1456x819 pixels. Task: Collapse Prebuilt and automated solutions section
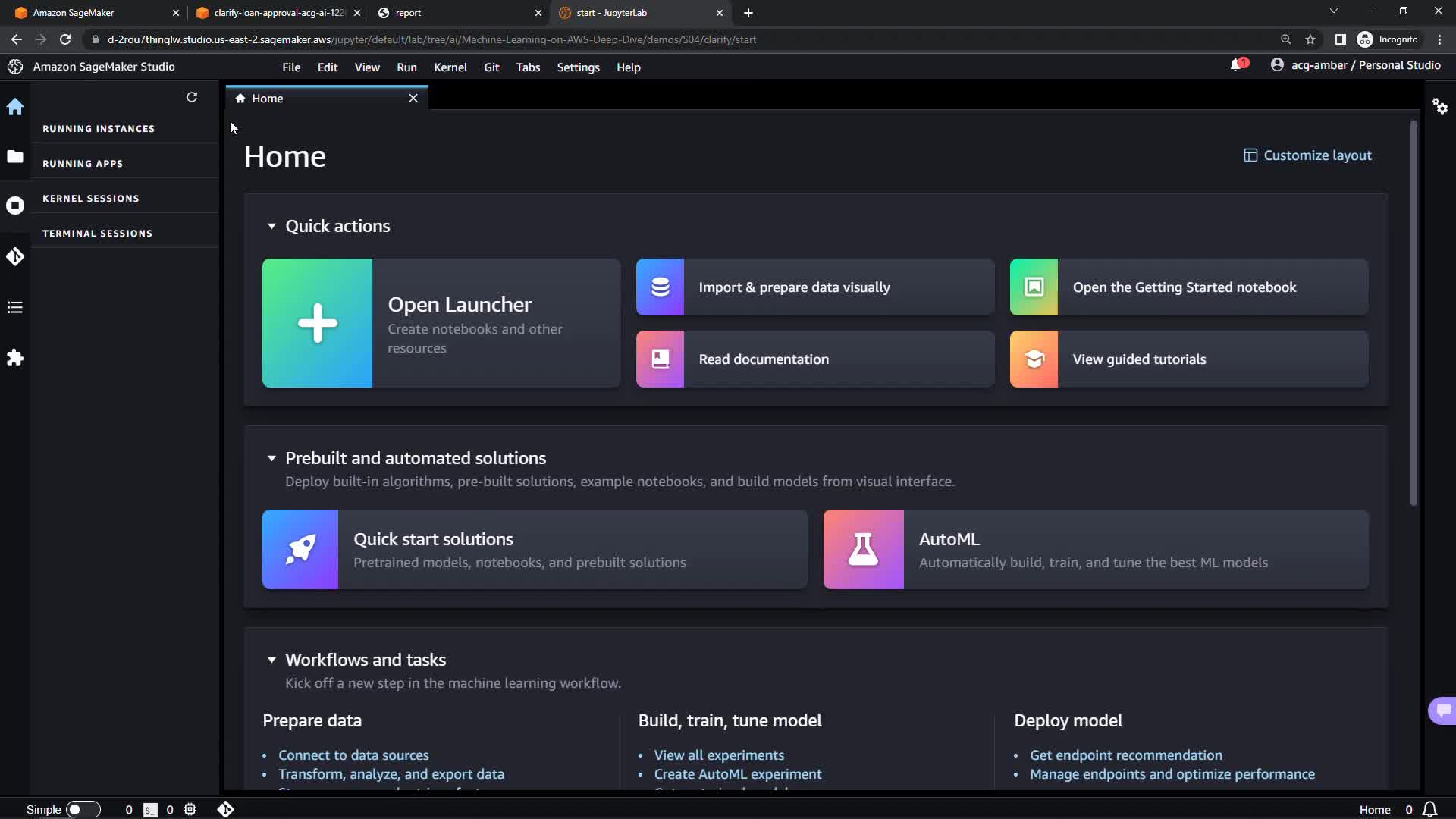(x=271, y=458)
